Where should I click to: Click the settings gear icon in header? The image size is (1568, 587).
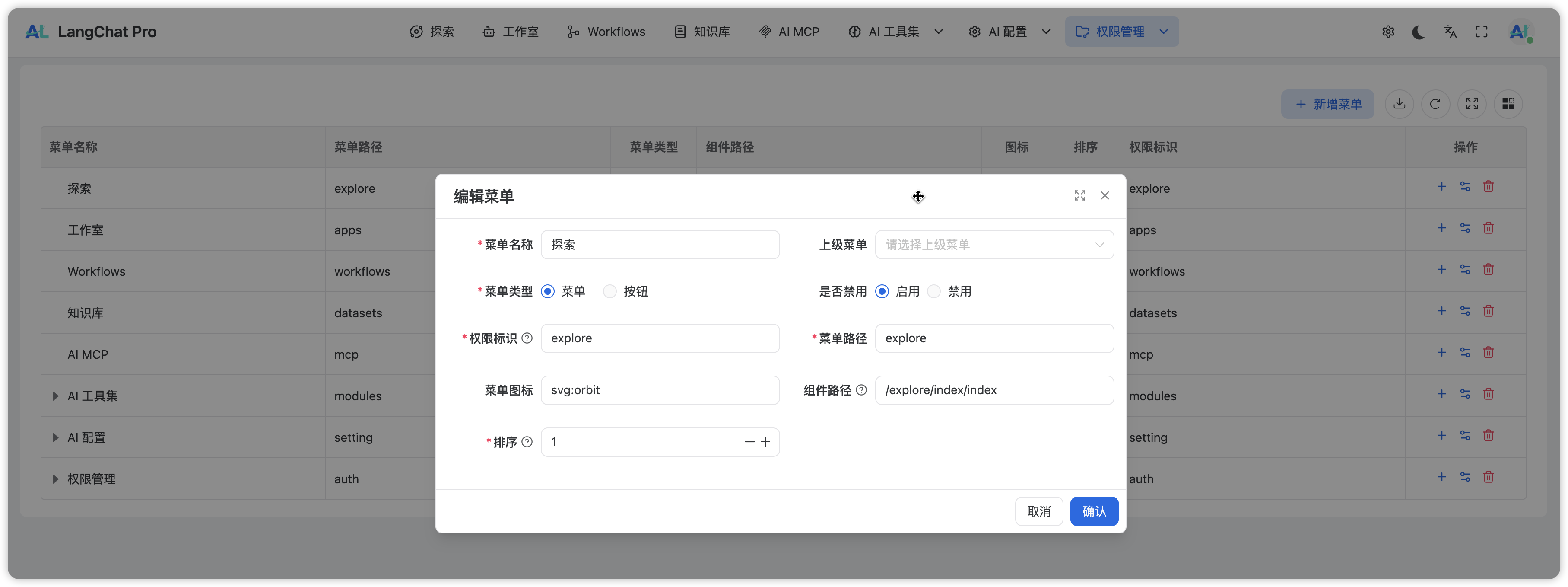pyautogui.click(x=1388, y=32)
